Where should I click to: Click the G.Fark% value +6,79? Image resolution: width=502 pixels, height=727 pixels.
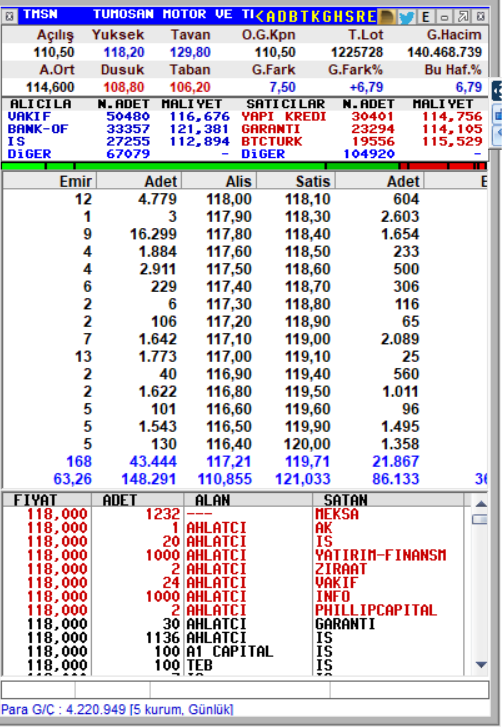click(x=366, y=87)
